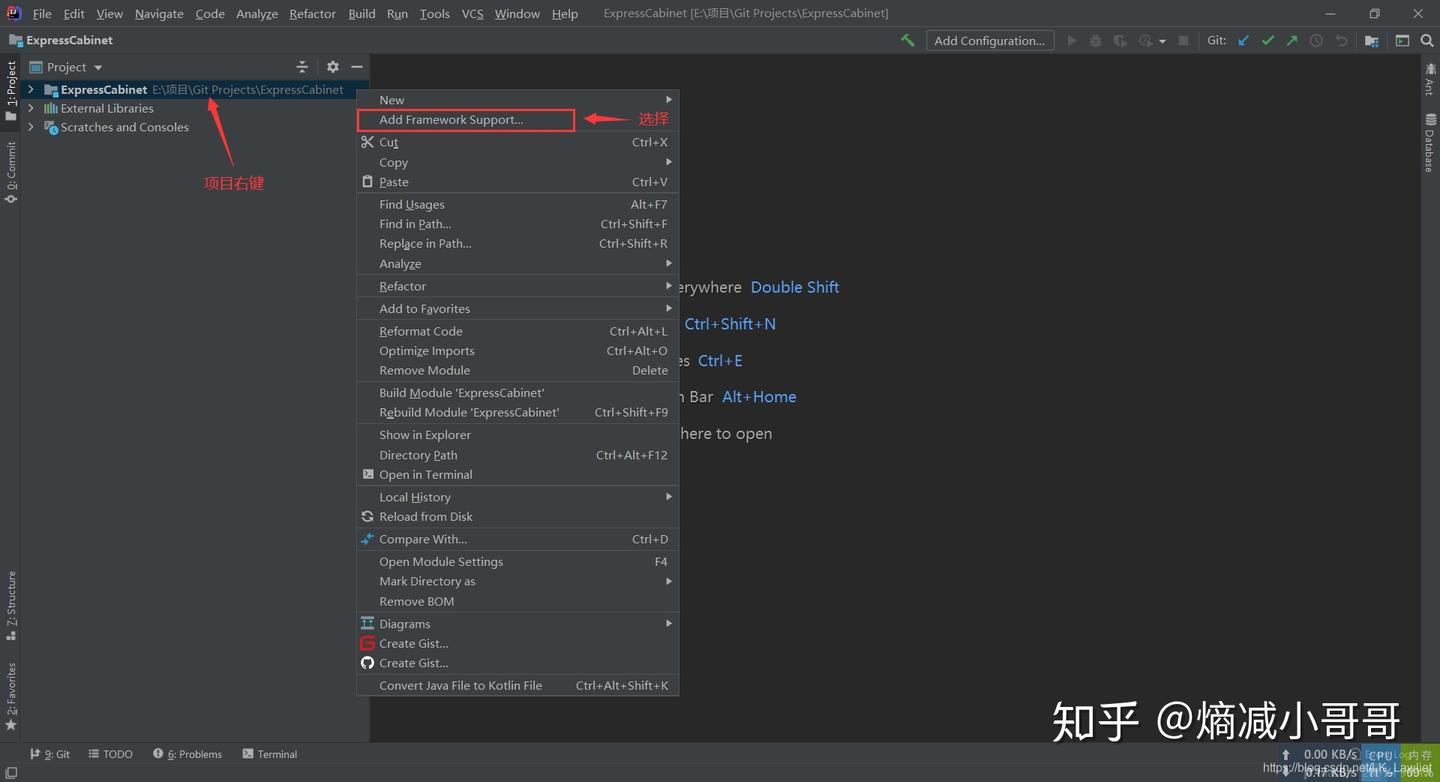Click the Build Project hammer icon

908,41
